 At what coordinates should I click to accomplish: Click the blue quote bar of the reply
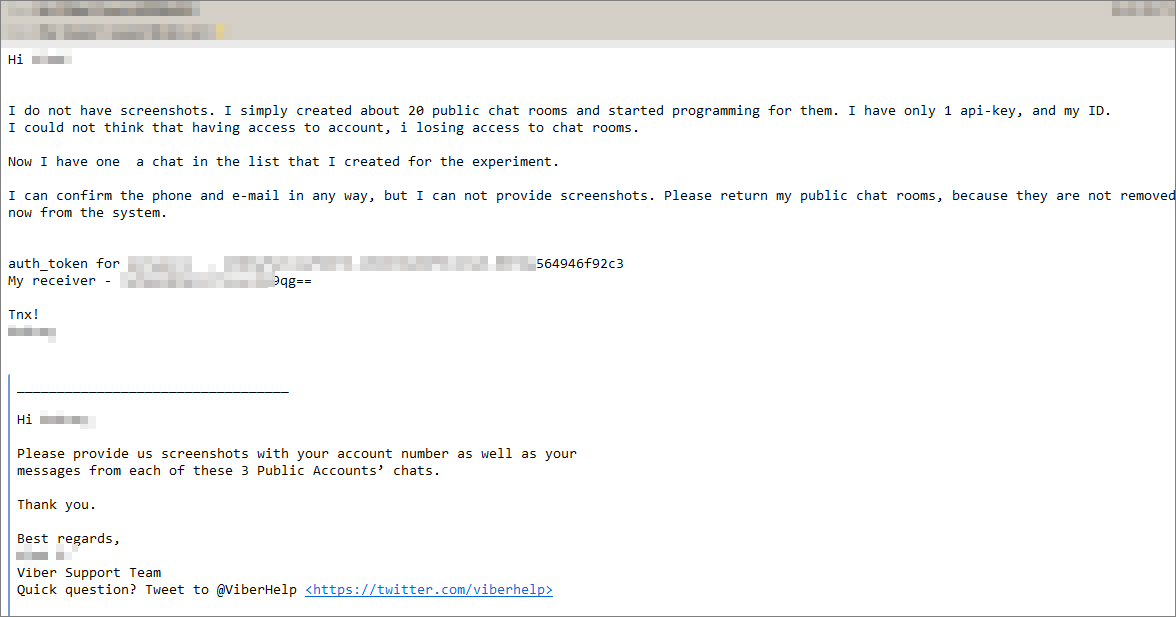[10, 495]
